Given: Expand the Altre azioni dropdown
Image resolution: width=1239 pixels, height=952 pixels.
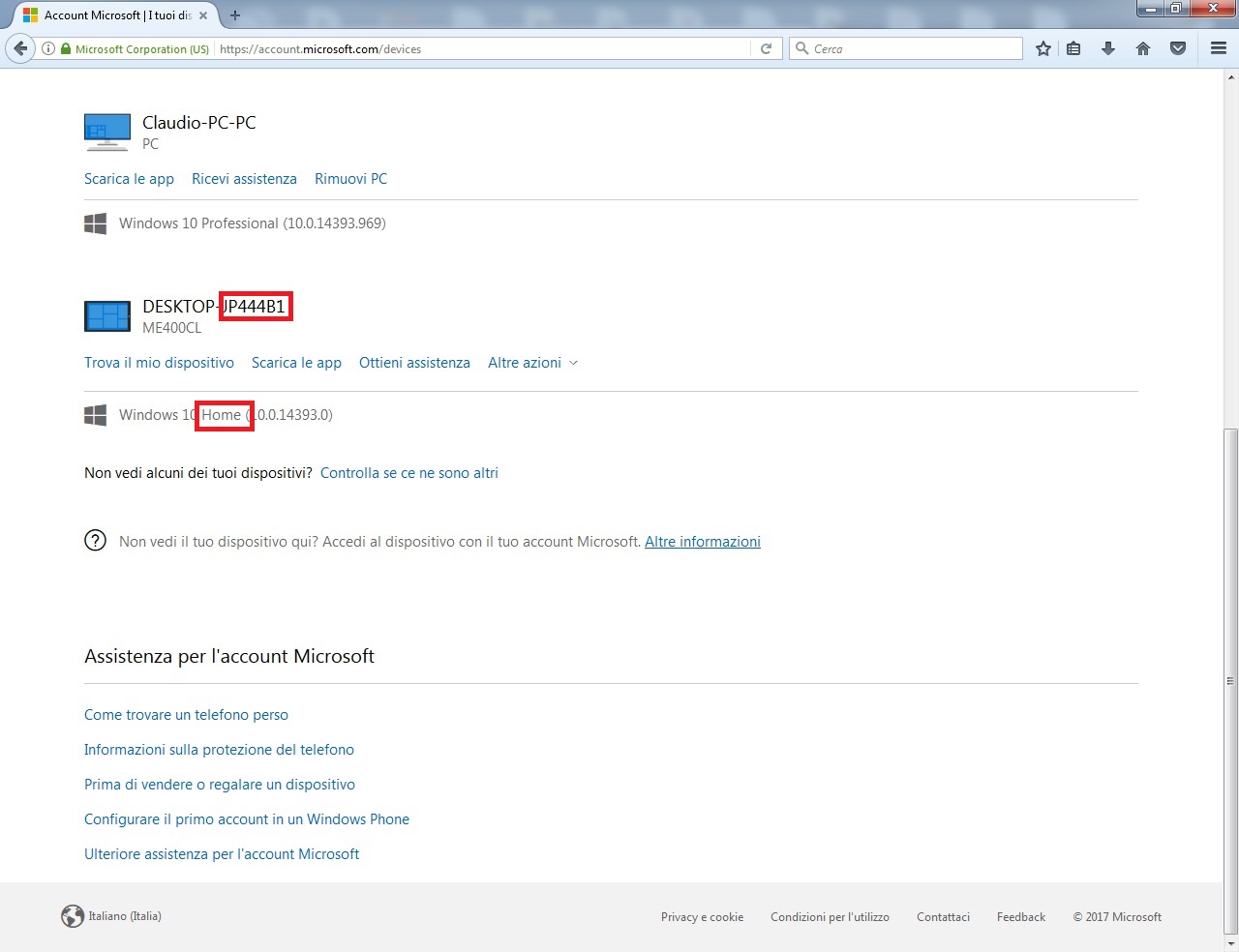Looking at the screenshot, I should 533,363.
